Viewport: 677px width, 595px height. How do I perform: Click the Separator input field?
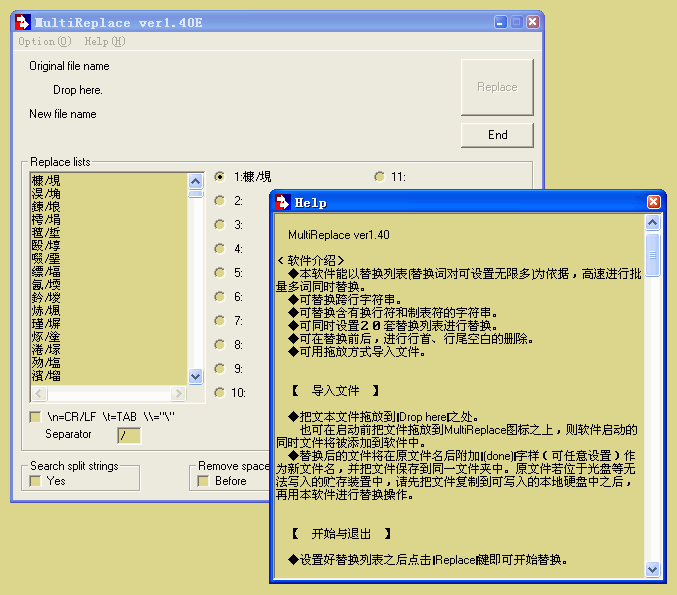(x=129, y=435)
